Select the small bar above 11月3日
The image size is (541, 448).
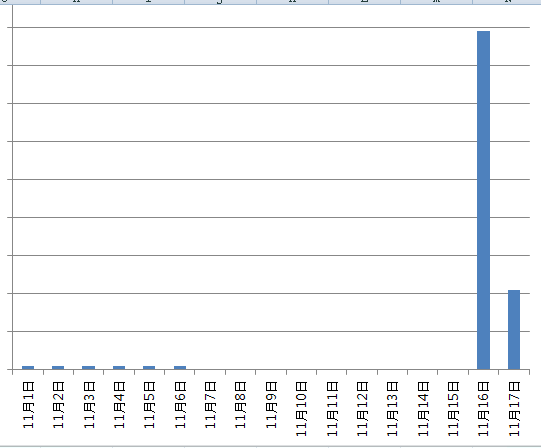pos(88,368)
